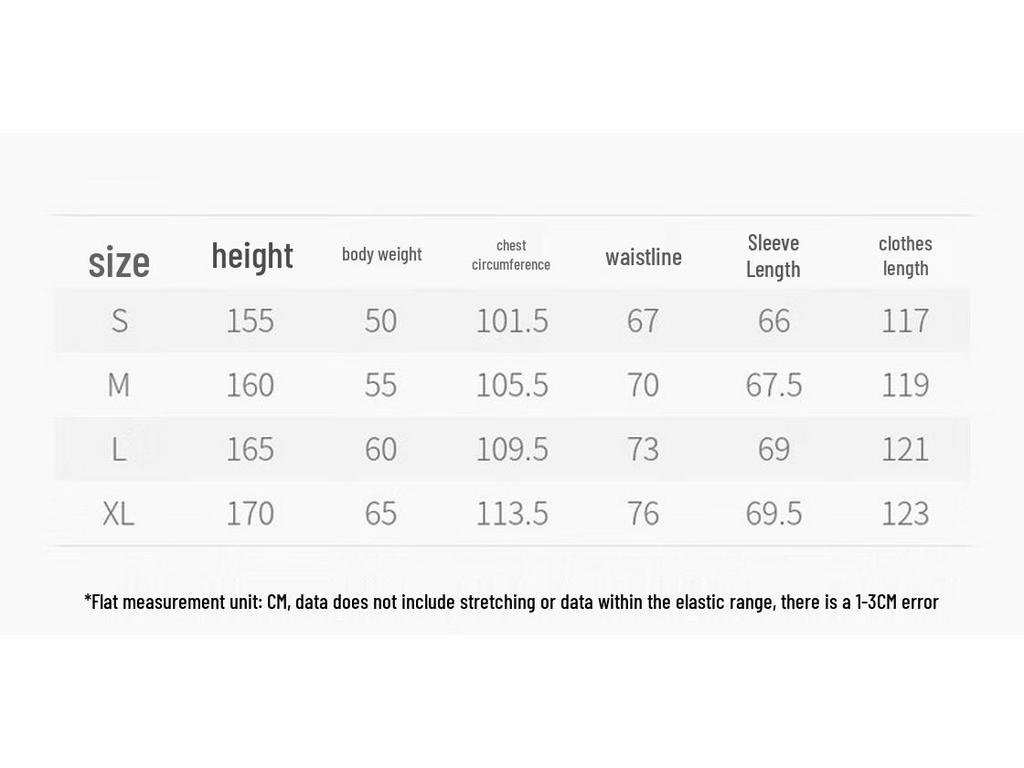The width and height of the screenshot is (1024, 768).
Task: Select the "body weight" header
Action: click(382, 254)
